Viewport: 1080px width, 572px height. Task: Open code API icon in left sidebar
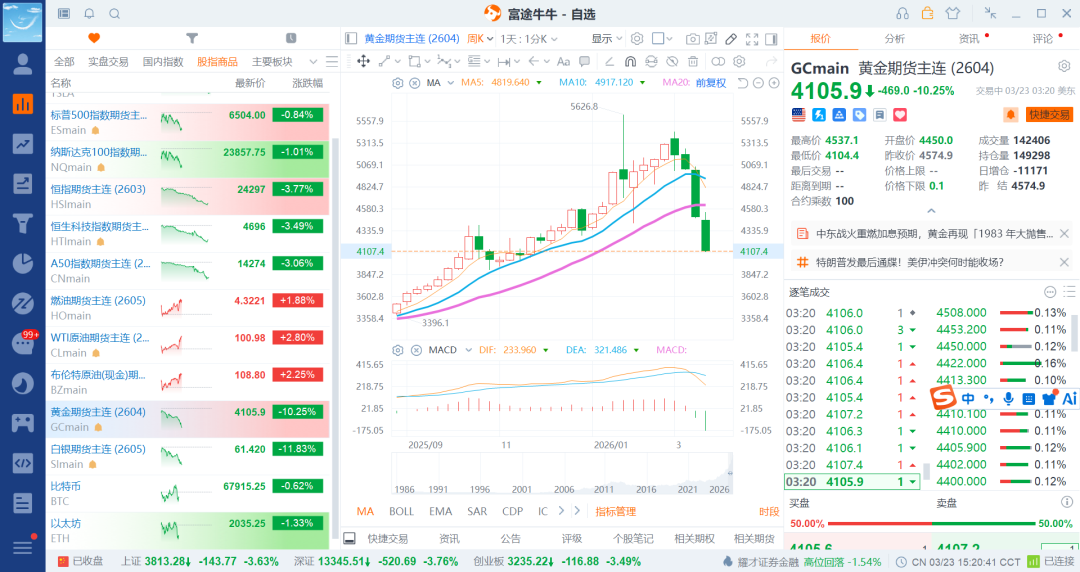click(x=23, y=462)
